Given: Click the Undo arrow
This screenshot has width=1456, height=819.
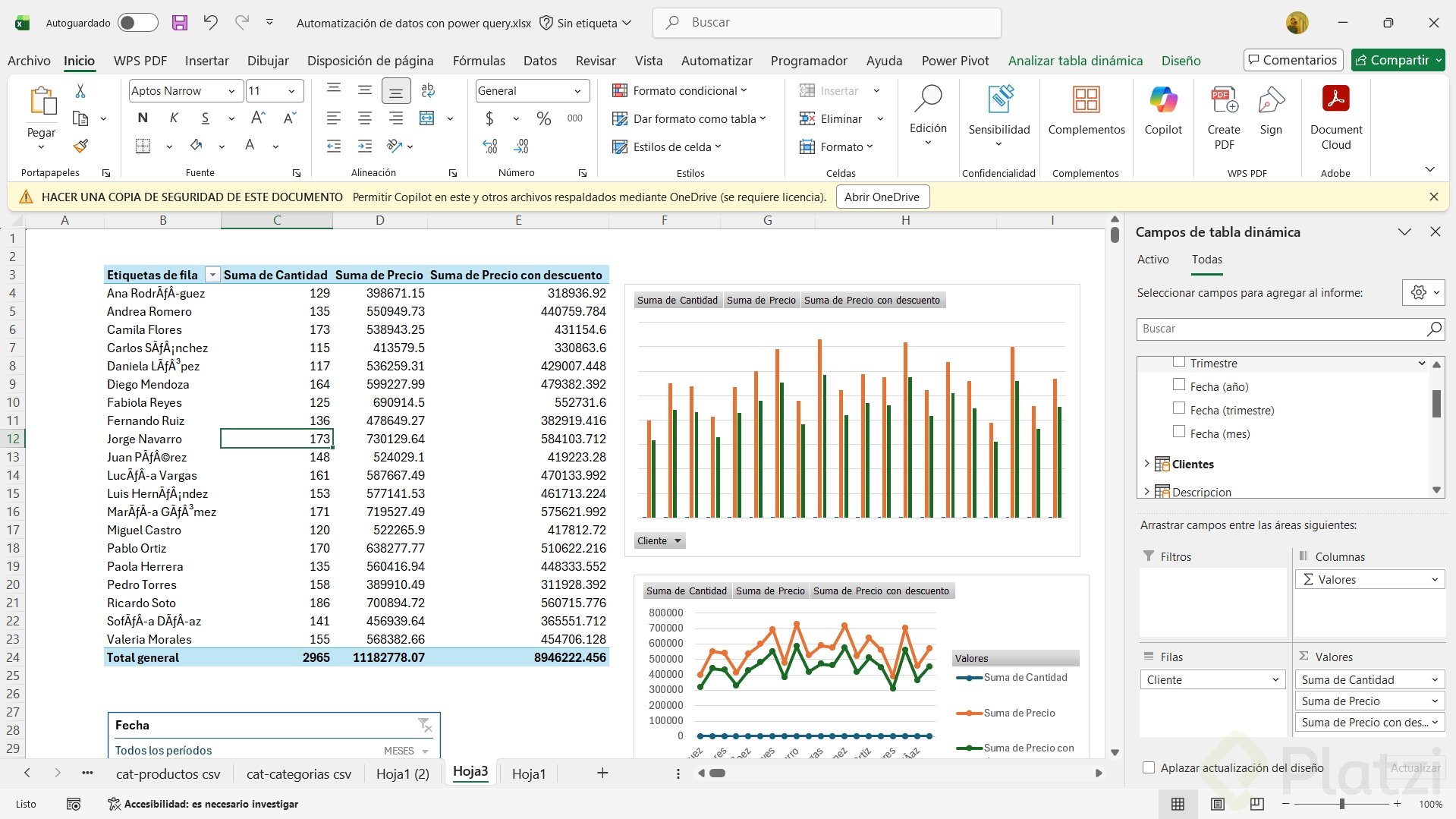Looking at the screenshot, I should (x=210, y=23).
